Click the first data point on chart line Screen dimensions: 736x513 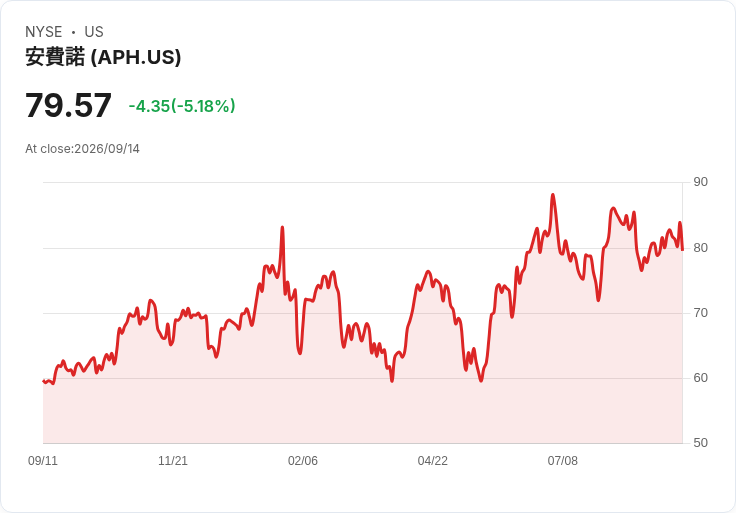point(43,381)
